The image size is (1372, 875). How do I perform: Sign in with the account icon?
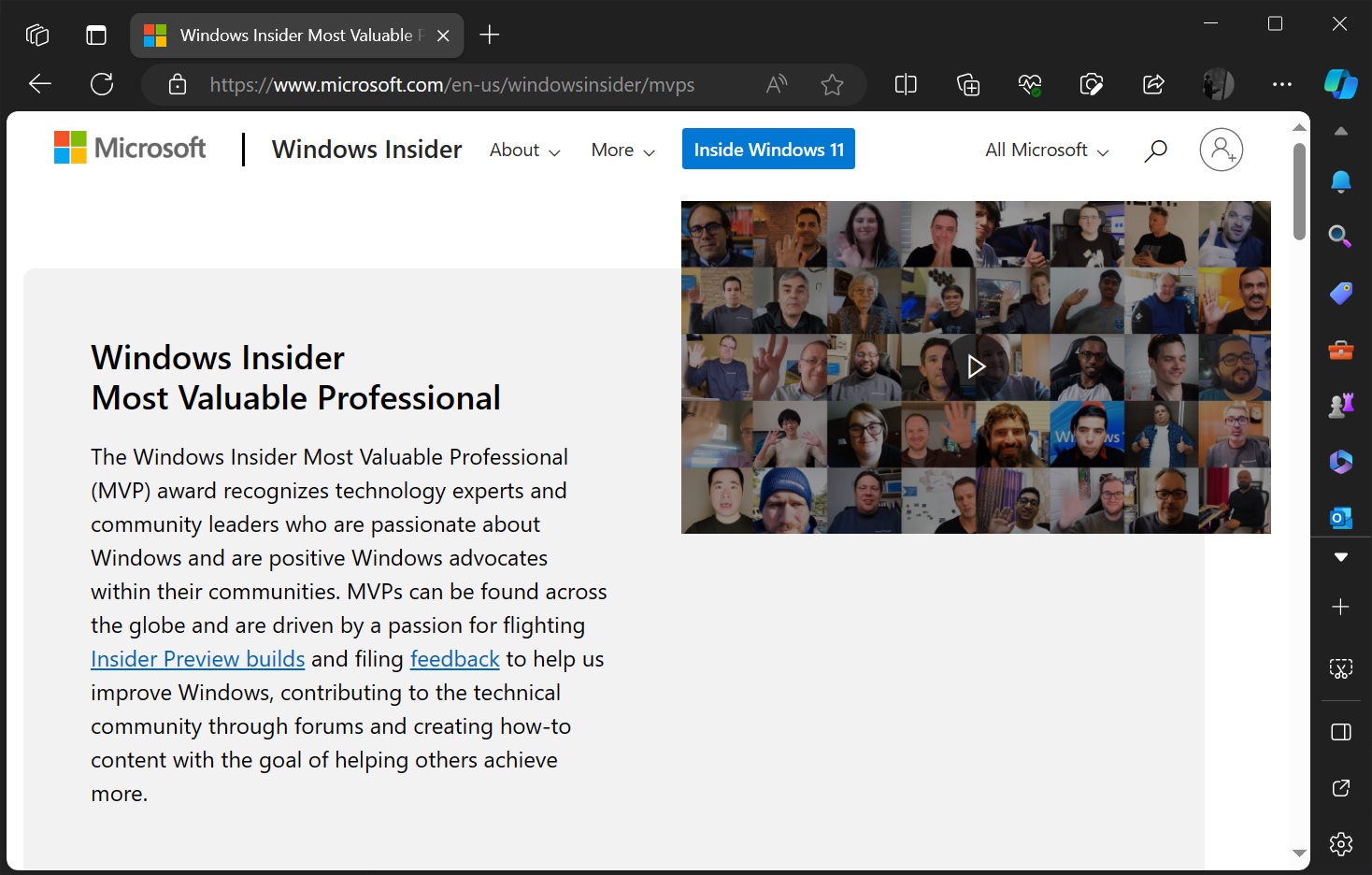point(1222,150)
